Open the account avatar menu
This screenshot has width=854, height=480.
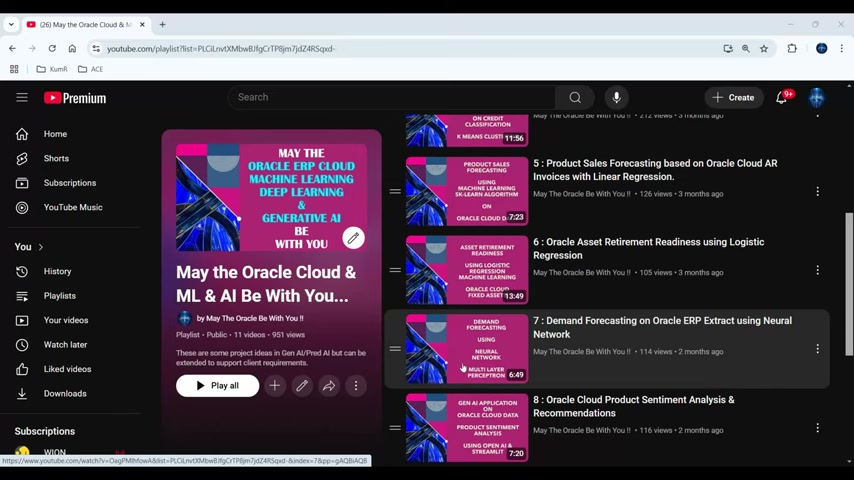click(x=816, y=98)
